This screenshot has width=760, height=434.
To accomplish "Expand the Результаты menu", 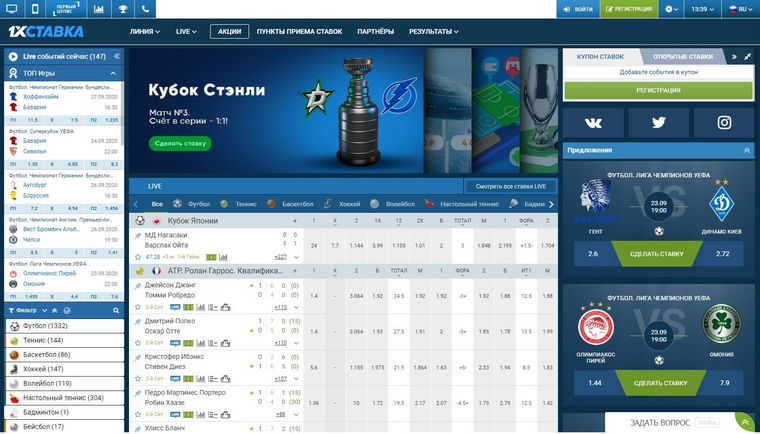I will pyautogui.click(x=433, y=32).
